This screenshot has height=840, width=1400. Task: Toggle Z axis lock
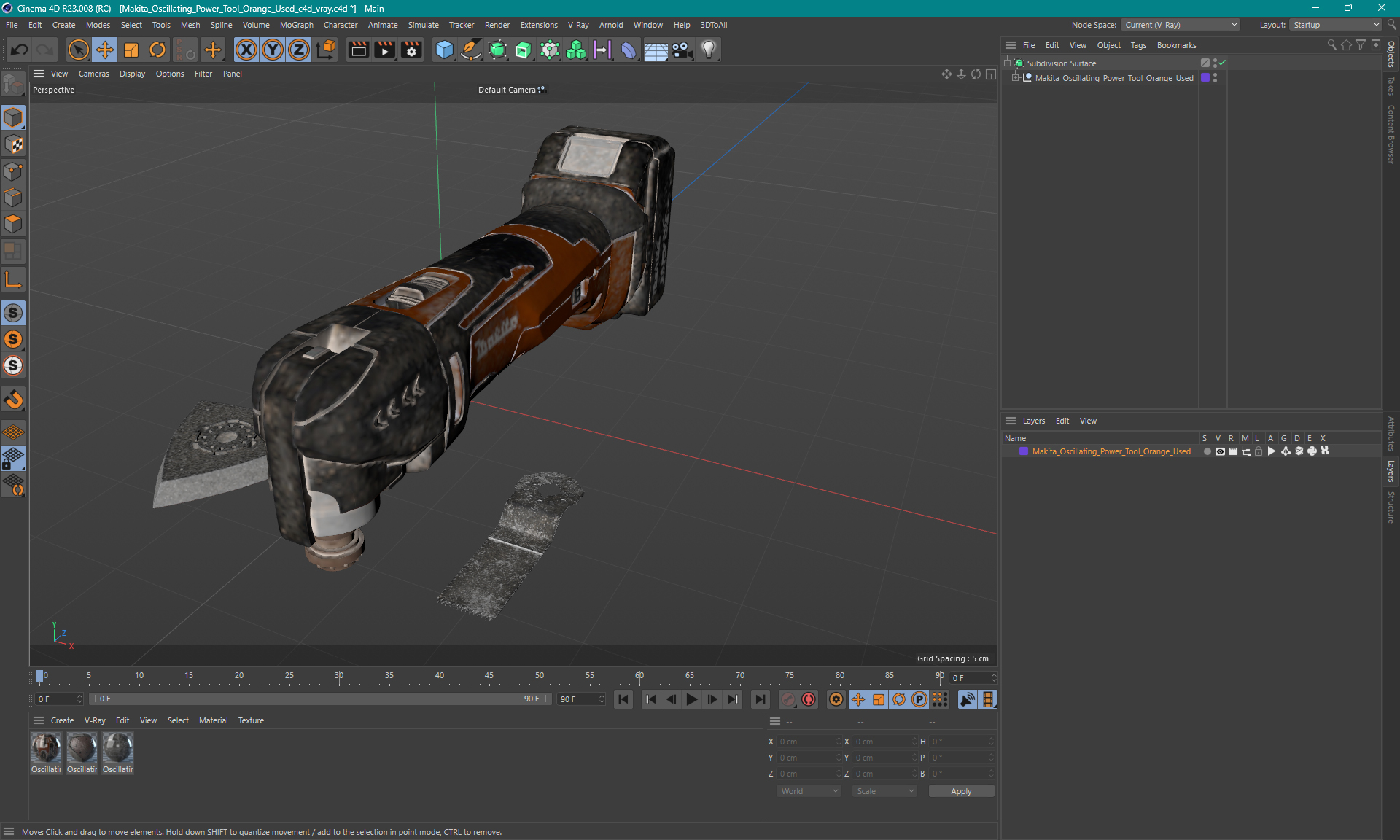pyautogui.click(x=299, y=50)
